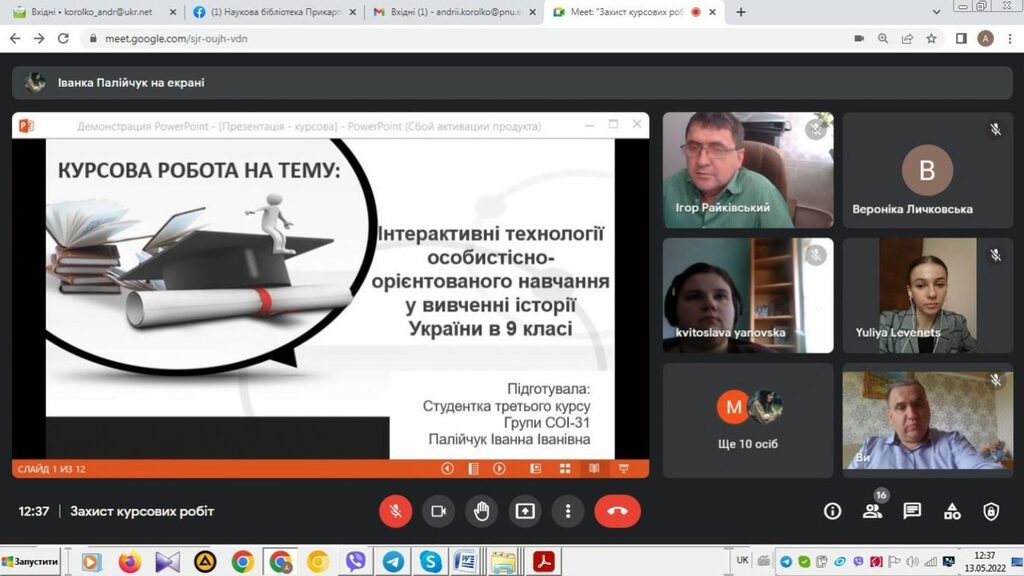Viewport: 1024px width, 576px height.
Task: Click the Present now screen share icon
Action: click(525, 511)
